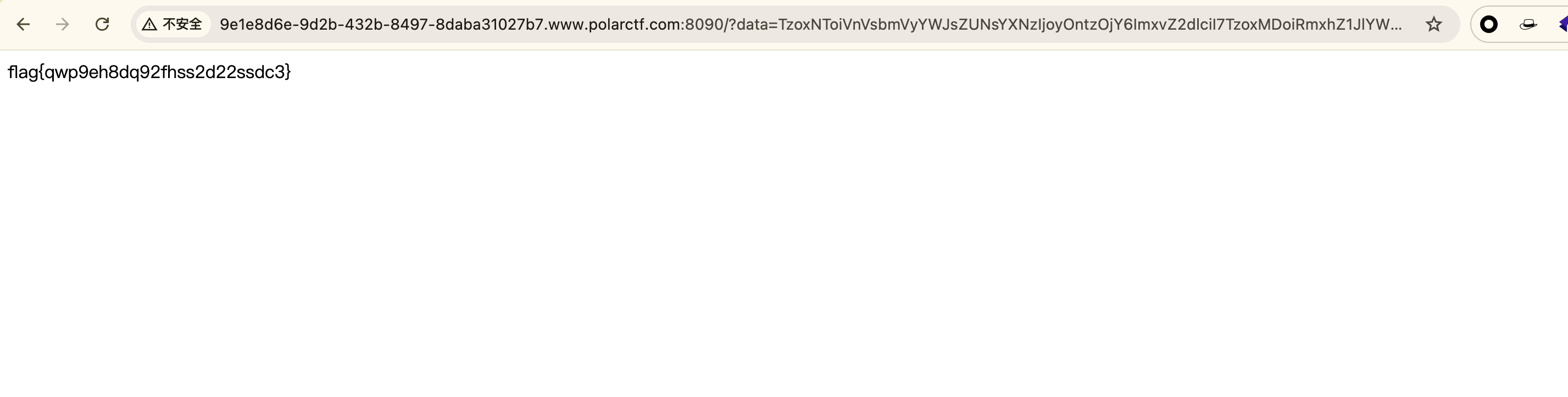Focus the address bar URL text
The image size is (1568, 397).
pos(811,24)
